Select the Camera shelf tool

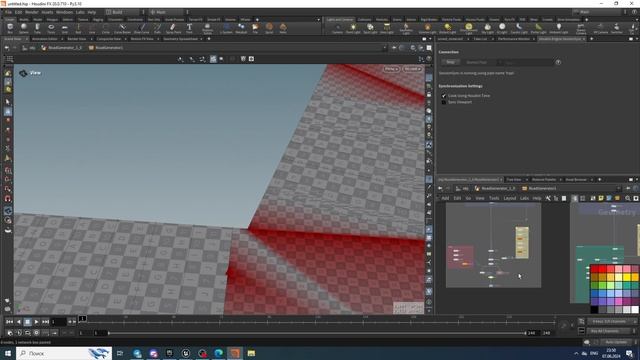(x=337, y=28)
